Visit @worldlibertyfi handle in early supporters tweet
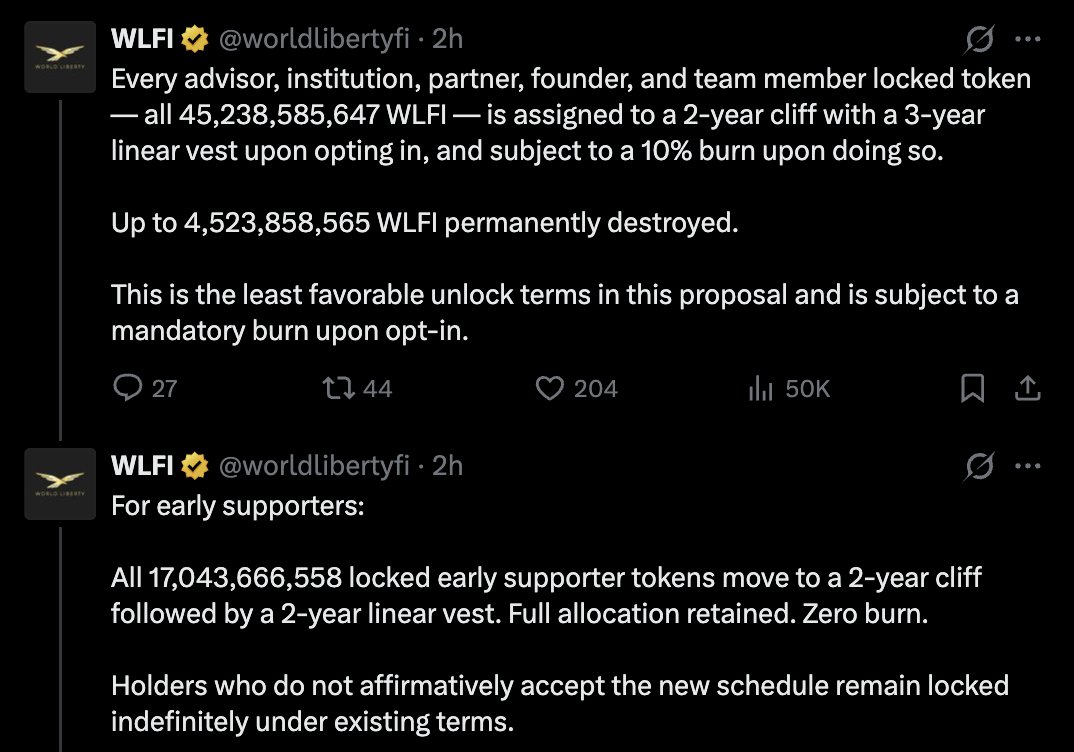This screenshot has width=1074, height=752. (x=314, y=465)
